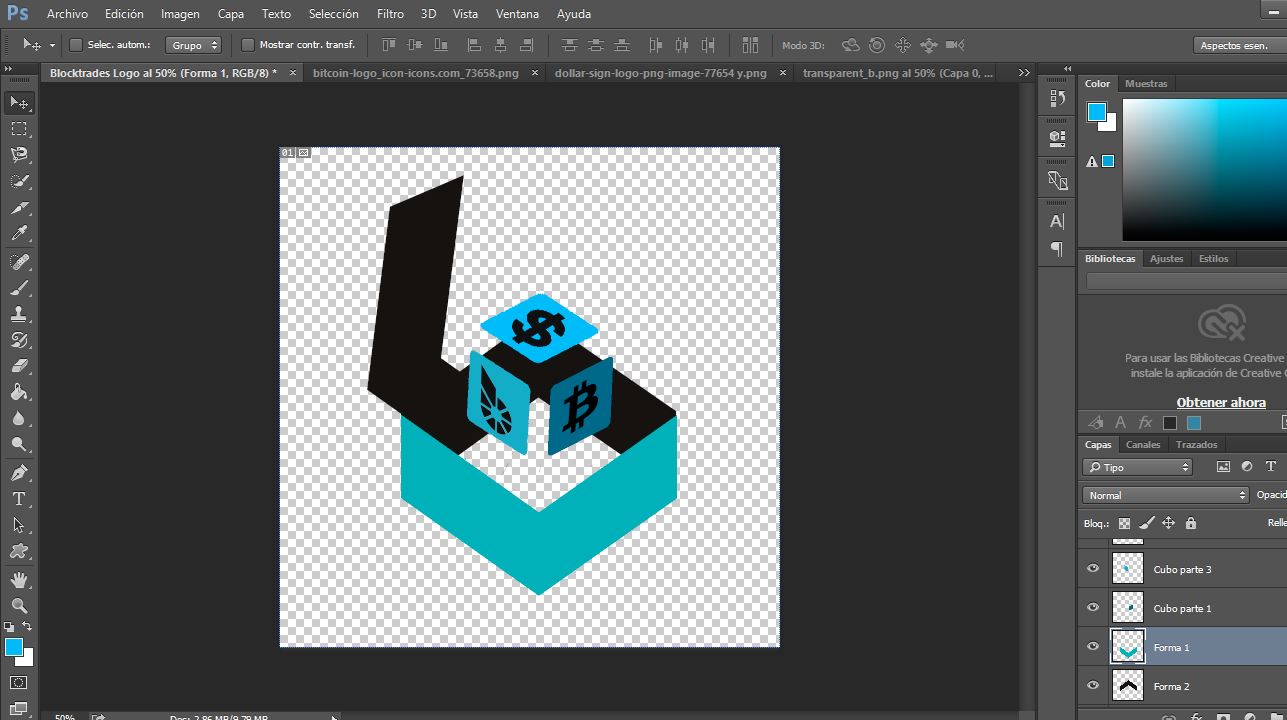The height and width of the screenshot is (720, 1287).
Task: Filter layers by pixel layer icon
Action: click(x=1223, y=467)
